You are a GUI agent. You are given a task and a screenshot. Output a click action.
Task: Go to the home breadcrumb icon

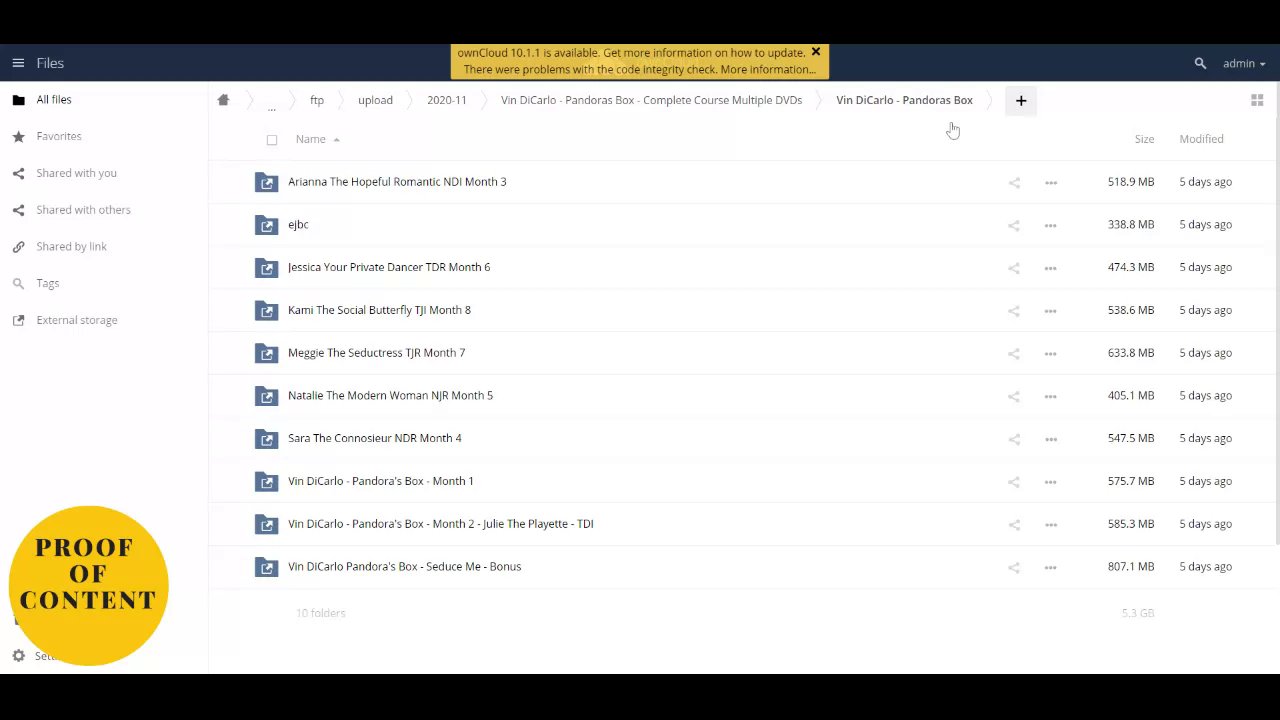click(x=223, y=100)
